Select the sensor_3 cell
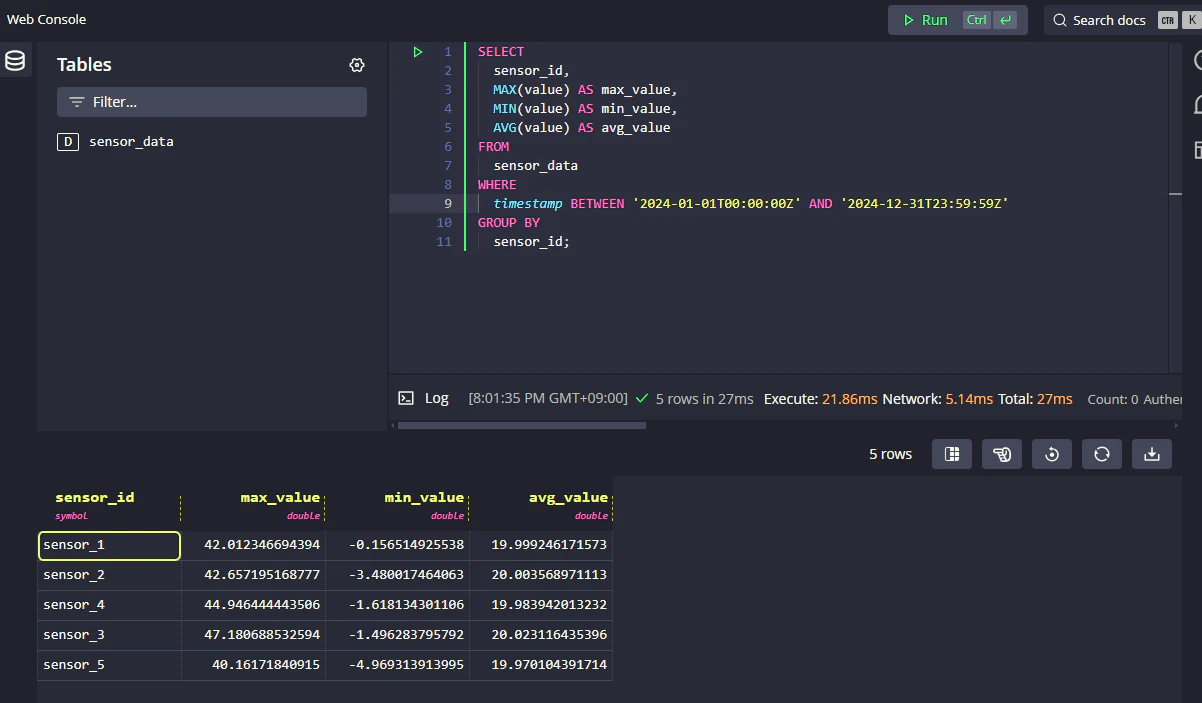 pyautogui.click(x=110, y=636)
